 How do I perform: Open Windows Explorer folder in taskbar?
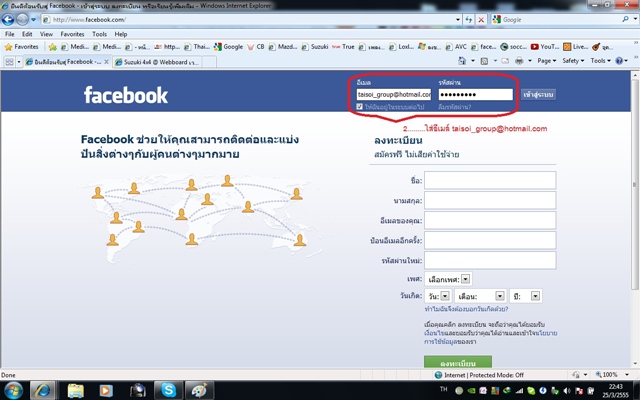click(x=76, y=389)
